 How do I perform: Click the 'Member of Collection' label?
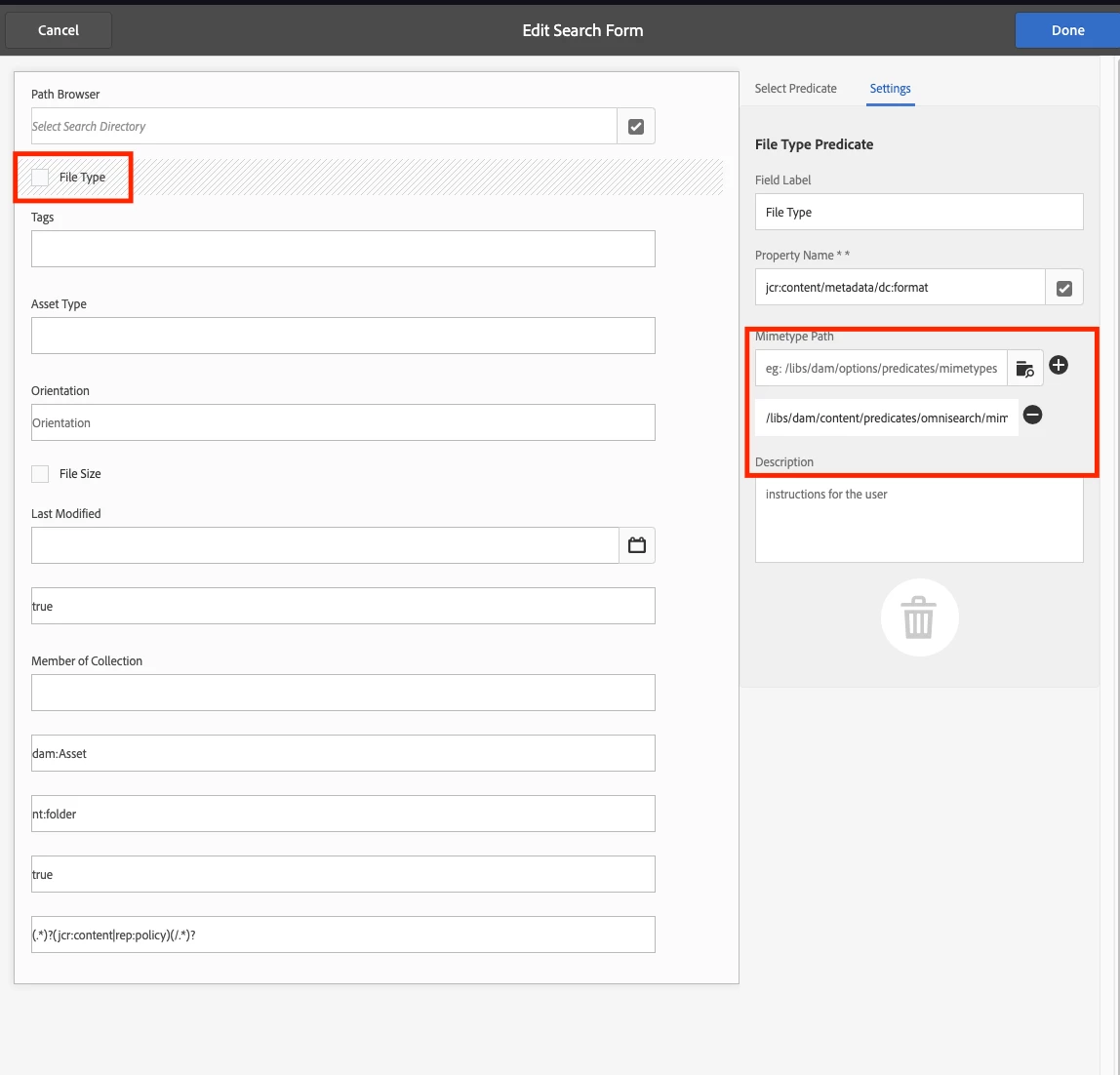87,660
